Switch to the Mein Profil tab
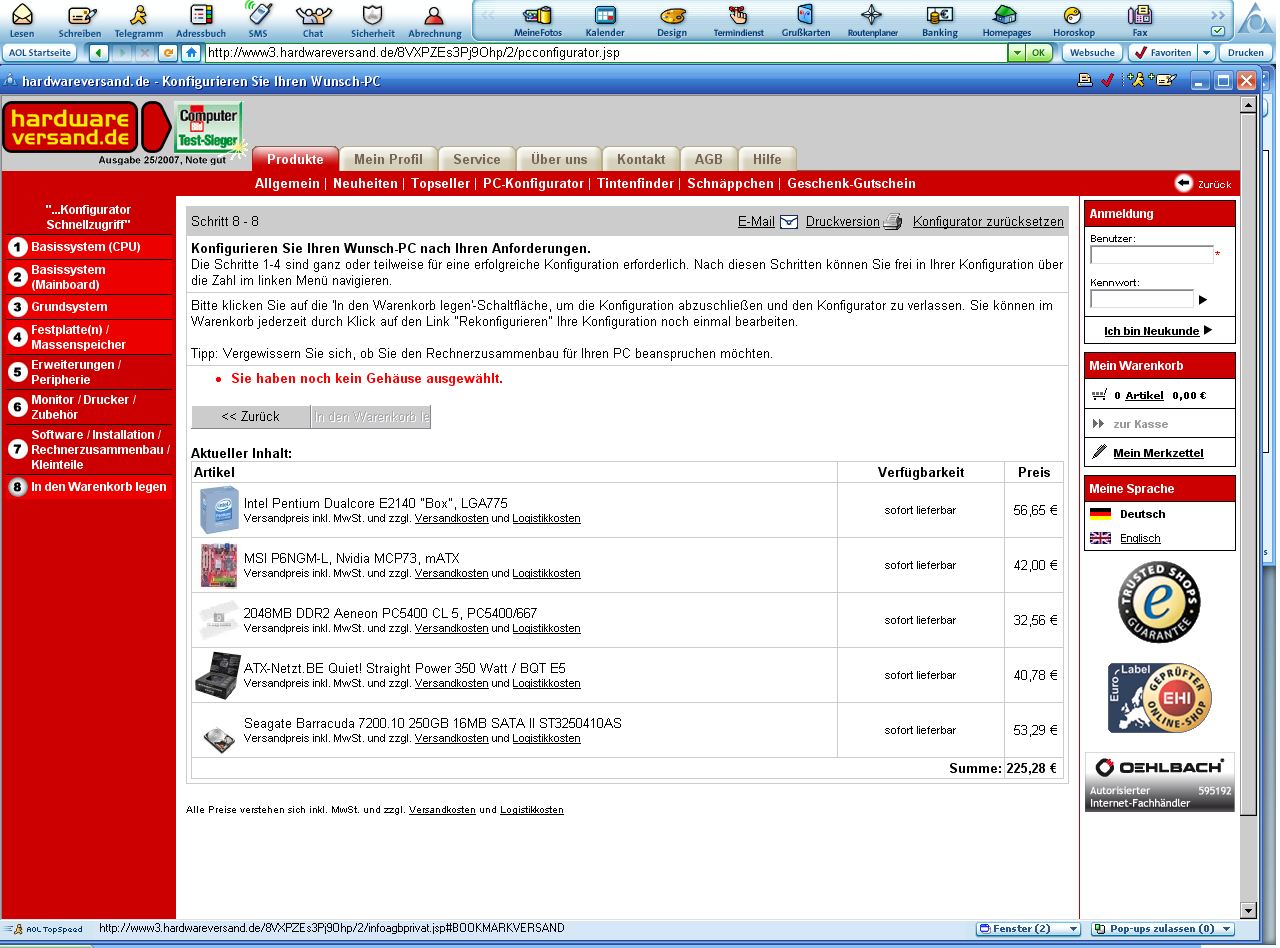Viewport: 1280px width, 948px height. pyautogui.click(x=388, y=159)
